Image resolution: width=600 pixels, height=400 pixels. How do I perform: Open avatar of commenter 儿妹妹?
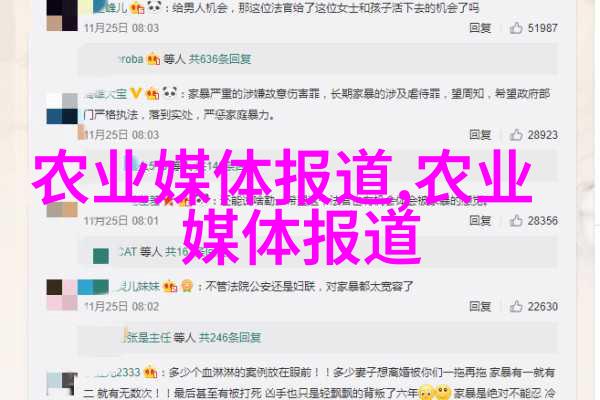pos(62,295)
